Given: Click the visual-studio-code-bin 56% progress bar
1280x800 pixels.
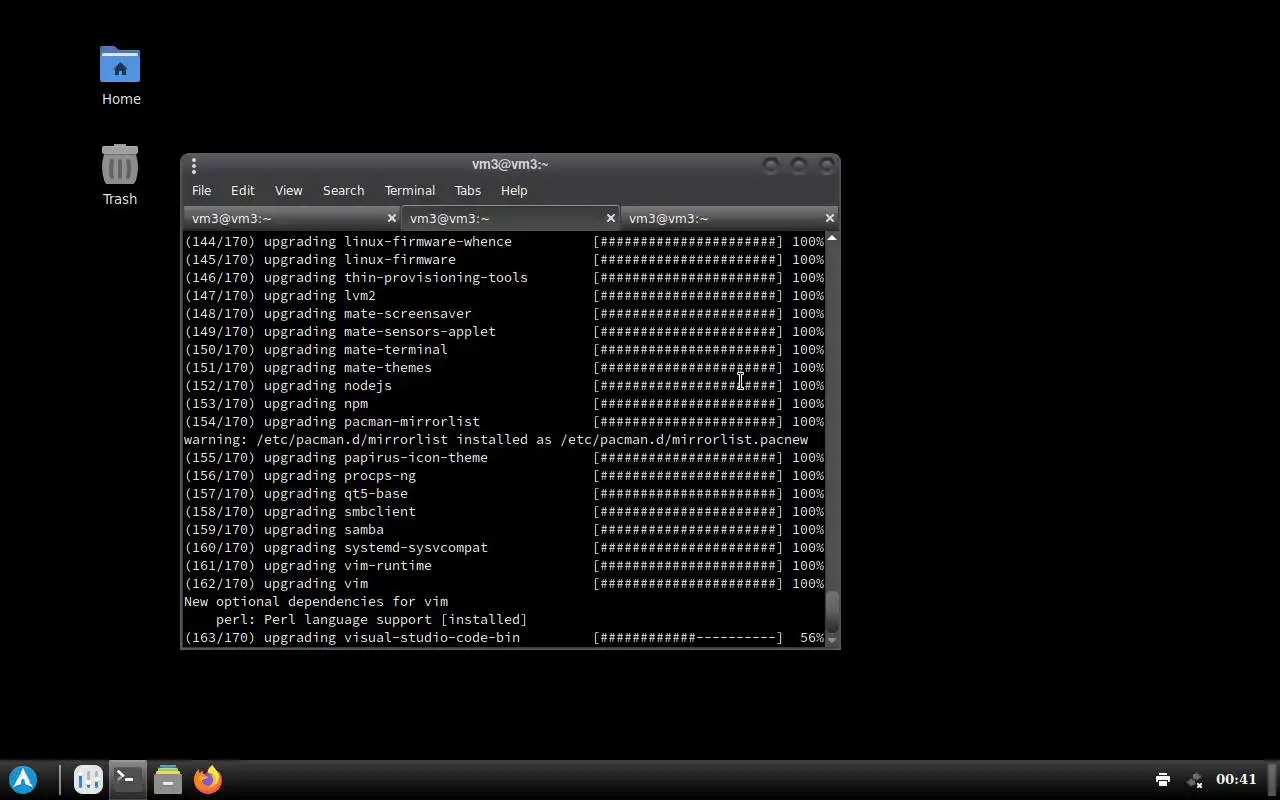Looking at the screenshot, I should 688,638.
